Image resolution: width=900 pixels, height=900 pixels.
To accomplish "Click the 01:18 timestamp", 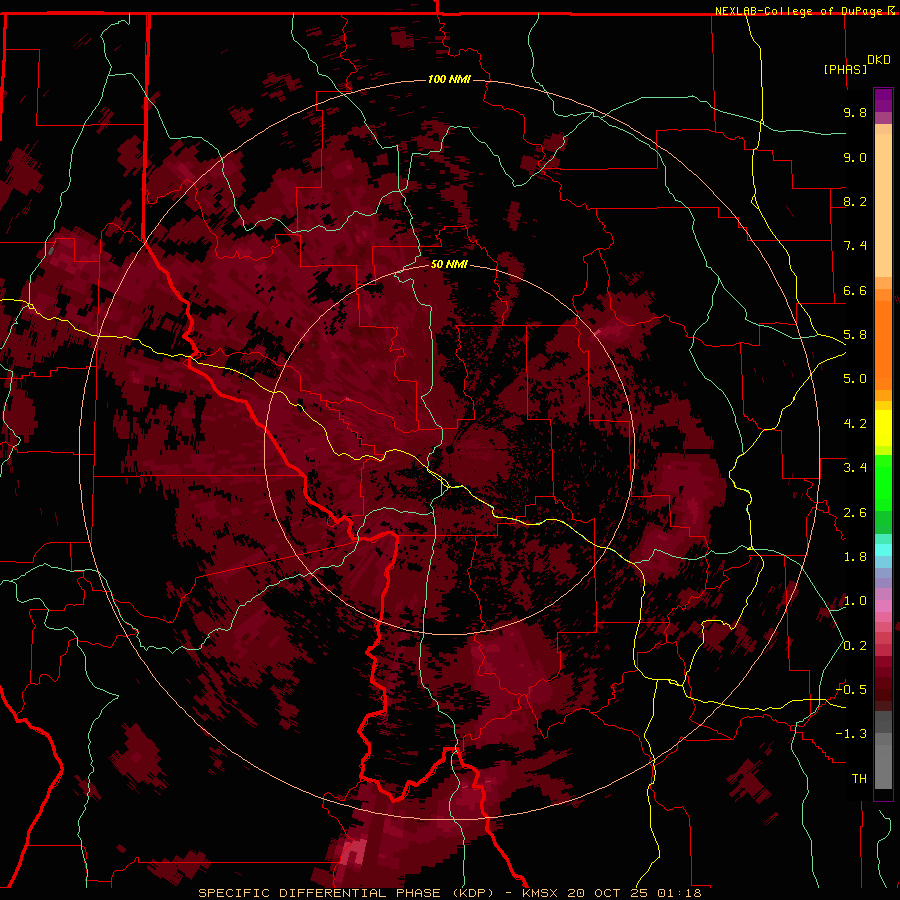I will pos(680,893).
